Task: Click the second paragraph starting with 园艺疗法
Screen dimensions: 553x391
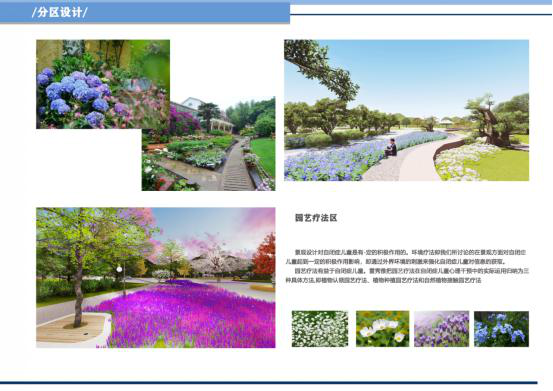Action: point(407,275)
